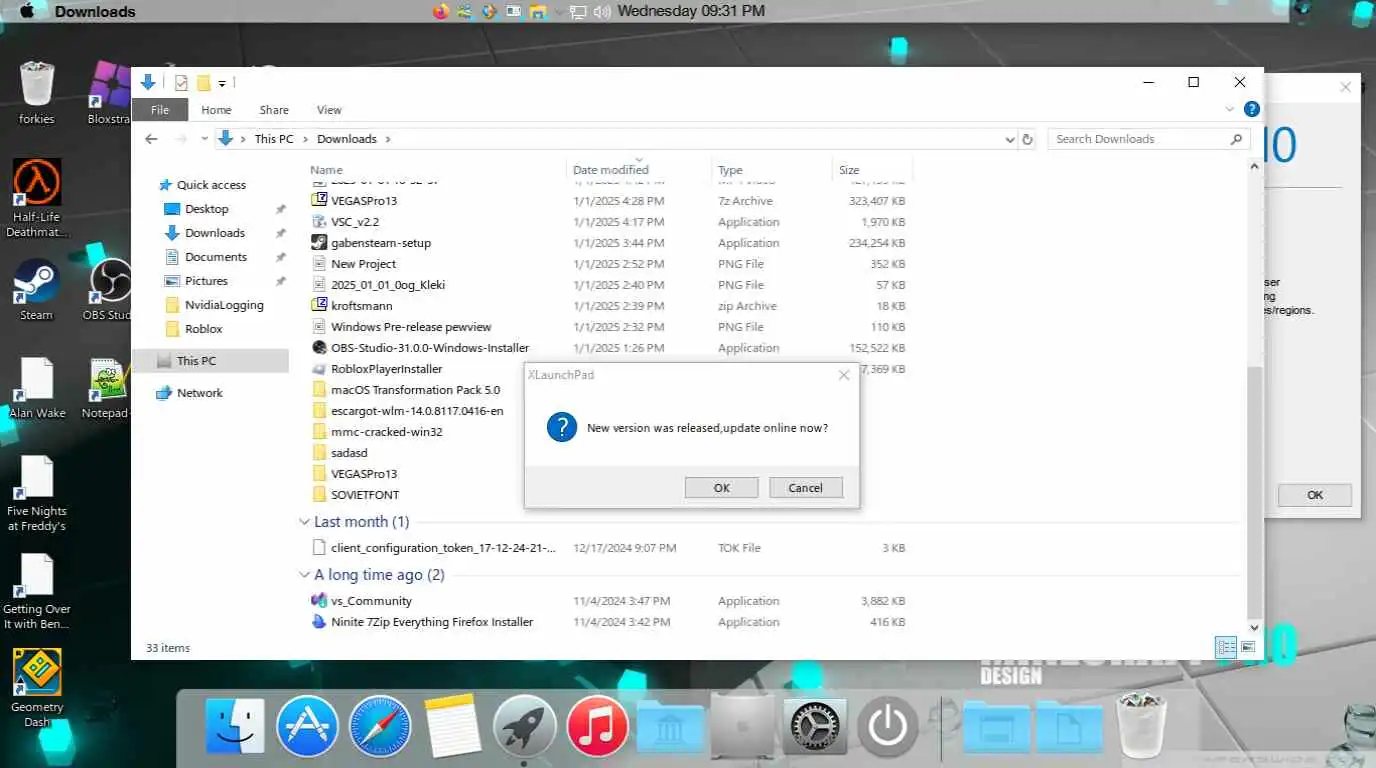Open the document folder icon in dock
The width and height of the screenshot is (1376, 768).
(1069, 726)
